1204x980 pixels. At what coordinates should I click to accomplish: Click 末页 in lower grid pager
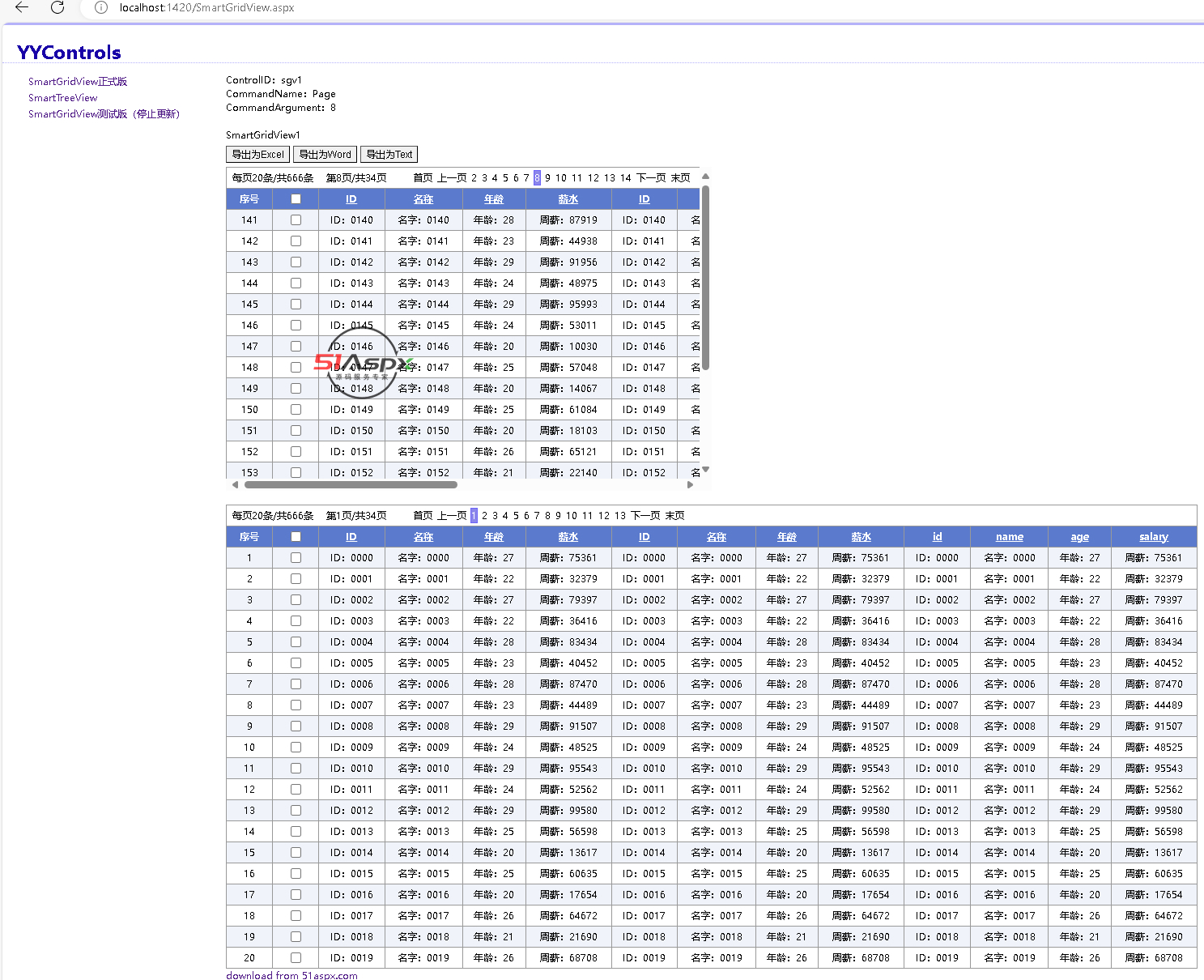(675, 516)
